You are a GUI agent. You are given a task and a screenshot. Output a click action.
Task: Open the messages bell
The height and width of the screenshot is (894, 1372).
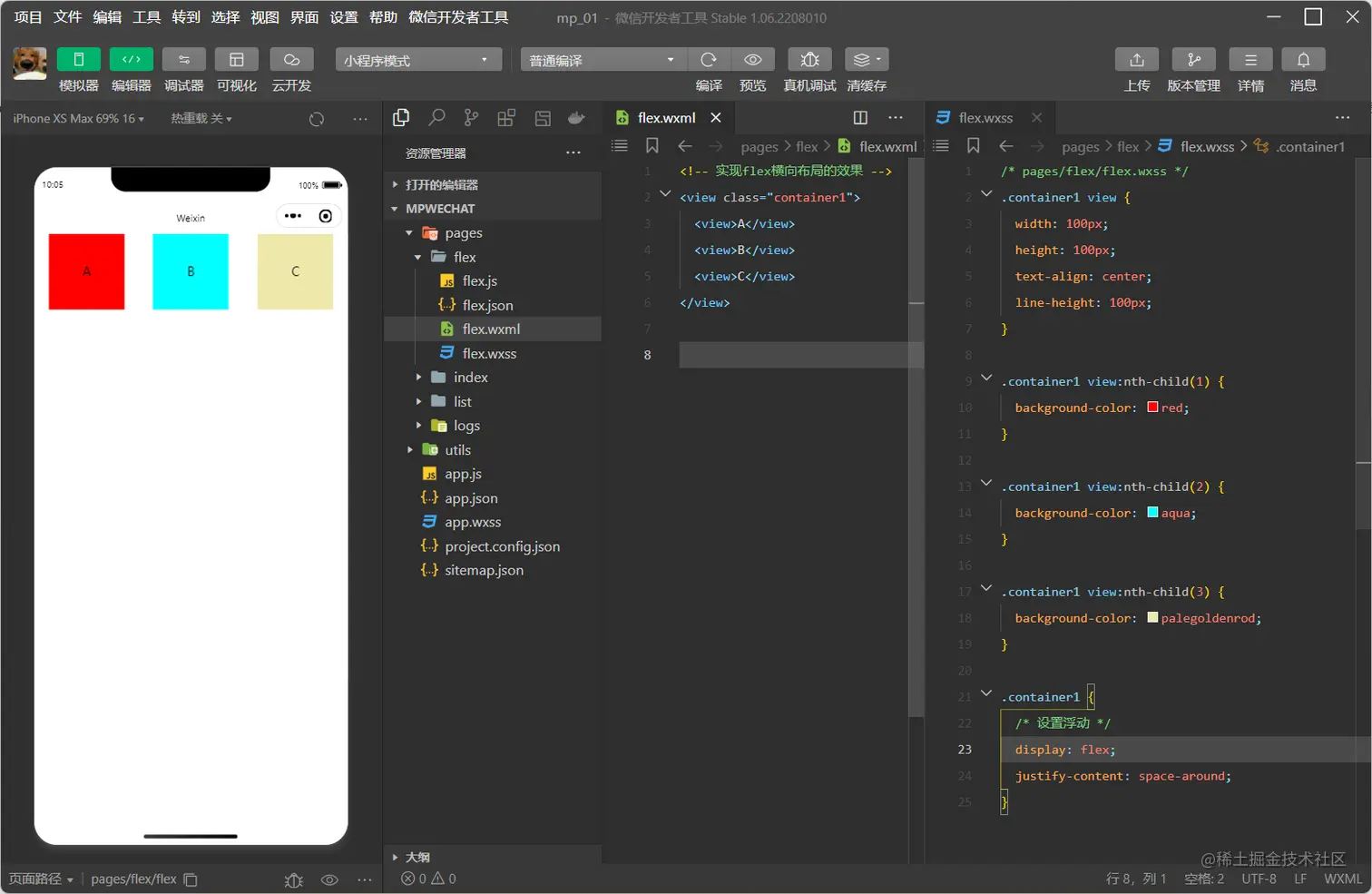(1303, 59)
